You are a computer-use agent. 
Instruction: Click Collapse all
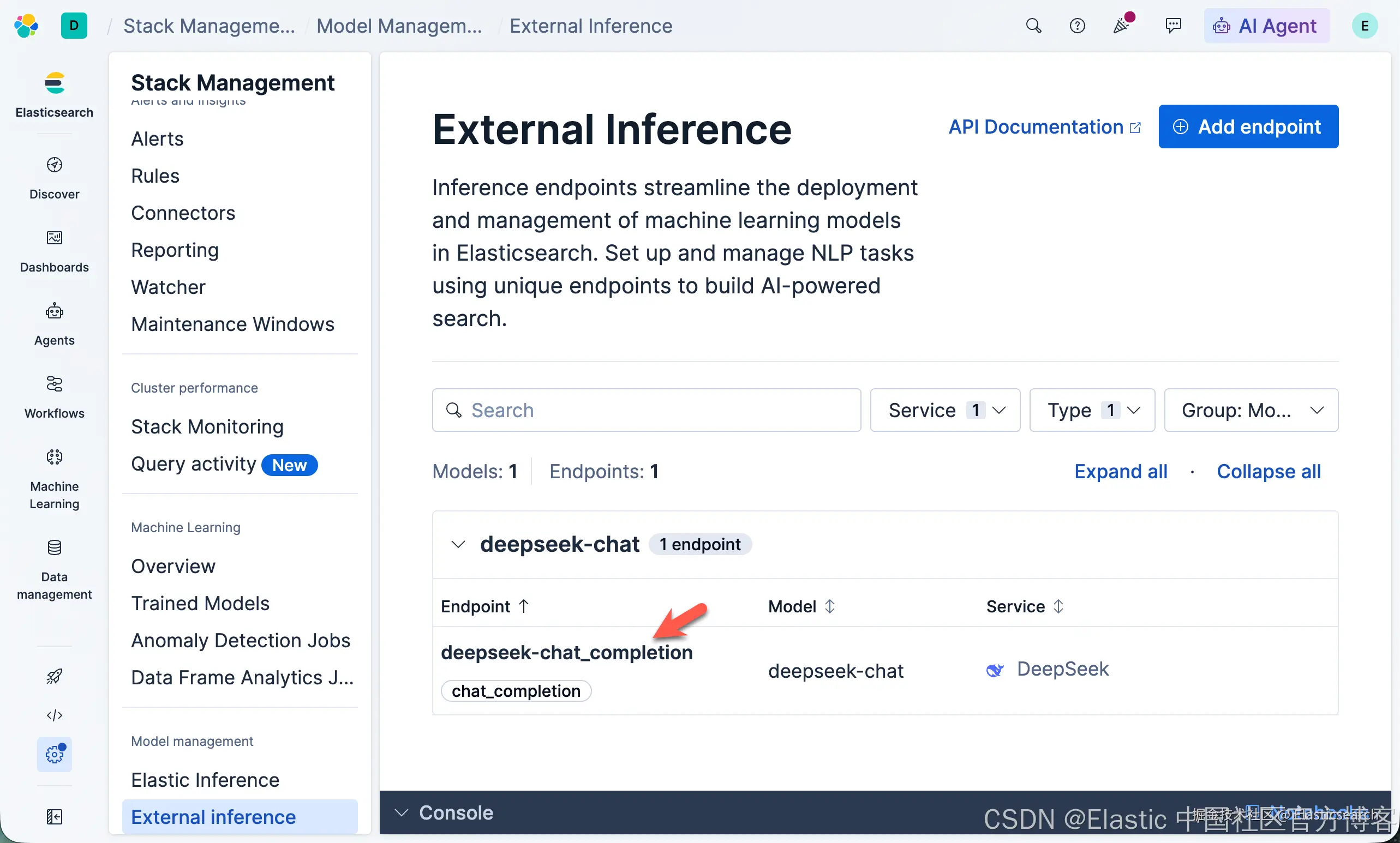click(x=1268, y=471)
